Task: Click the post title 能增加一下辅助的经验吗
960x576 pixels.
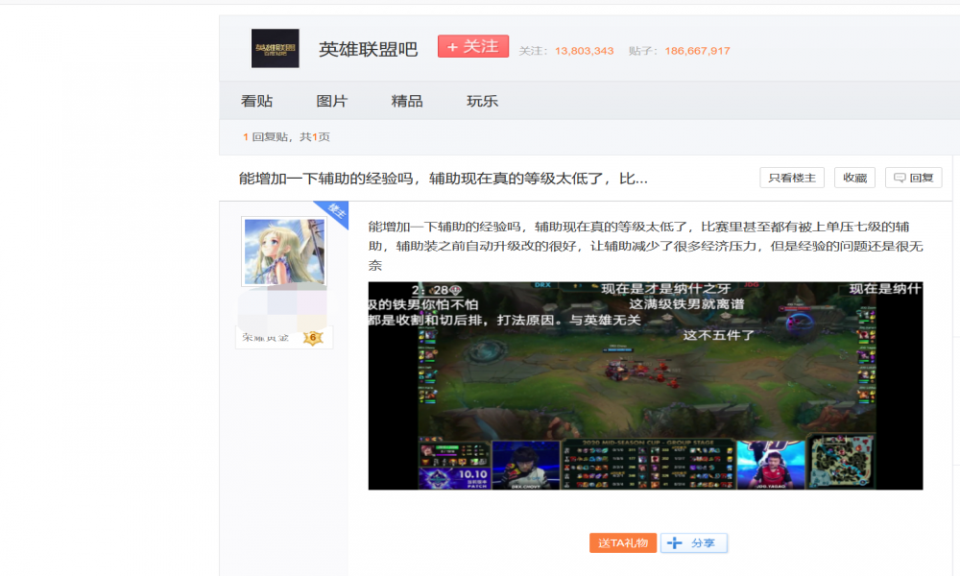Action: [443, 179]
